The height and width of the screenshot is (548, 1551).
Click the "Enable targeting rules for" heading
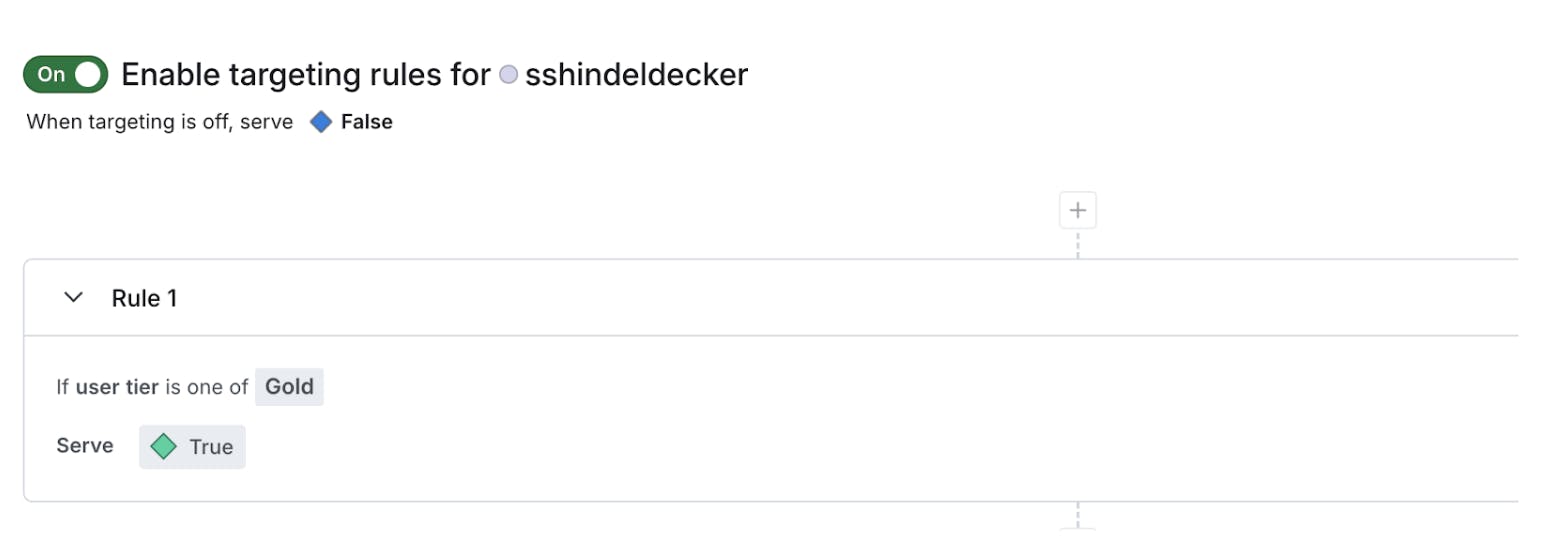tap(306, 75)
